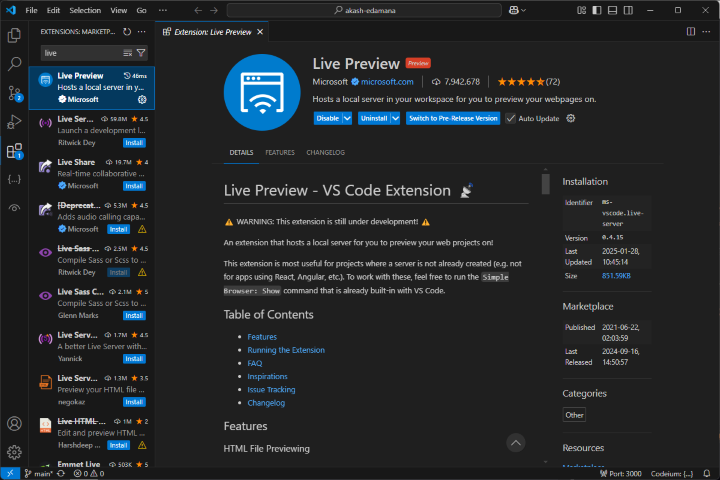Open the title bar more menus ellipsis
This screenshot has width=720, height=480.
click(163, 10)
